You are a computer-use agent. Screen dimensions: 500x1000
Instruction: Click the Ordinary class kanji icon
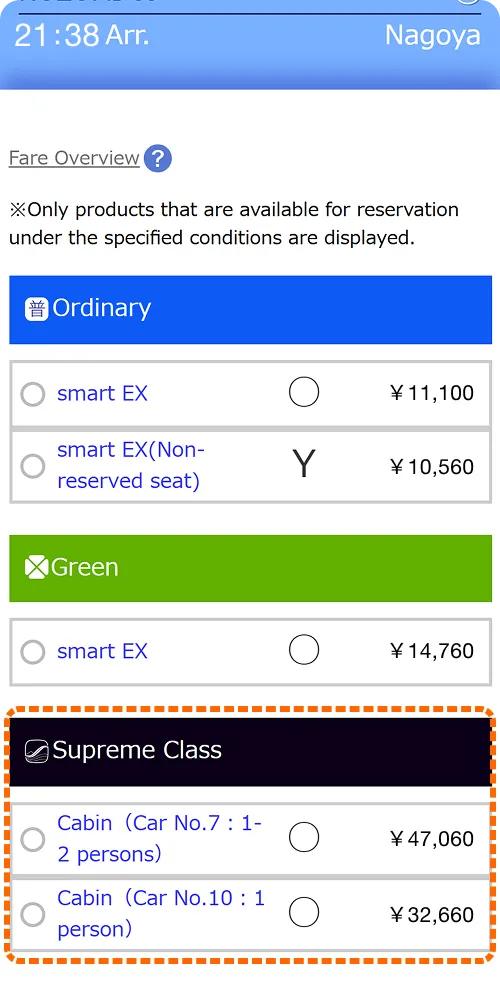(x=36, y=309)
